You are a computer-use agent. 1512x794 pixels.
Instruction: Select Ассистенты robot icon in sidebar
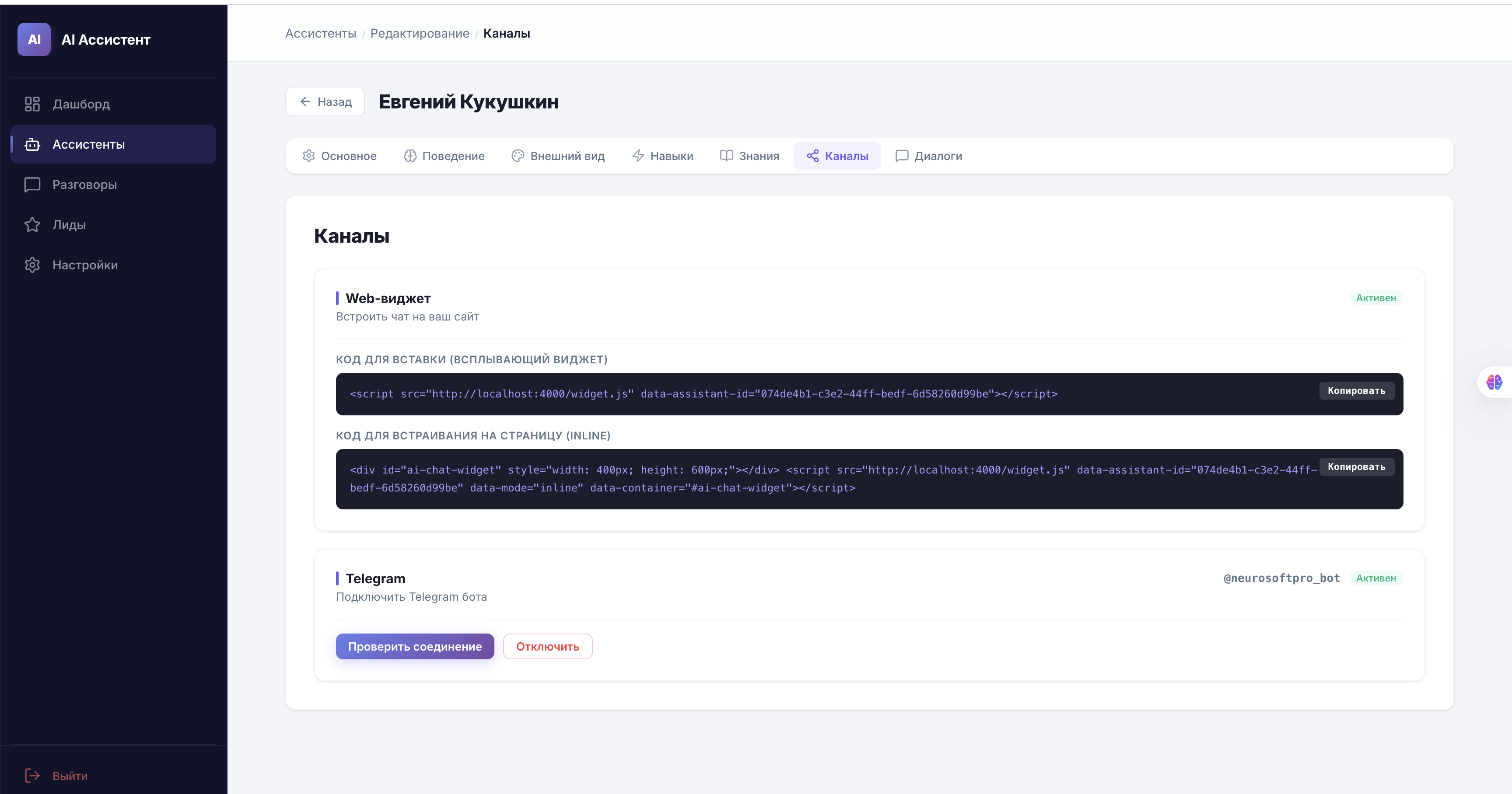pyautogui.click(x=32, y=144)
